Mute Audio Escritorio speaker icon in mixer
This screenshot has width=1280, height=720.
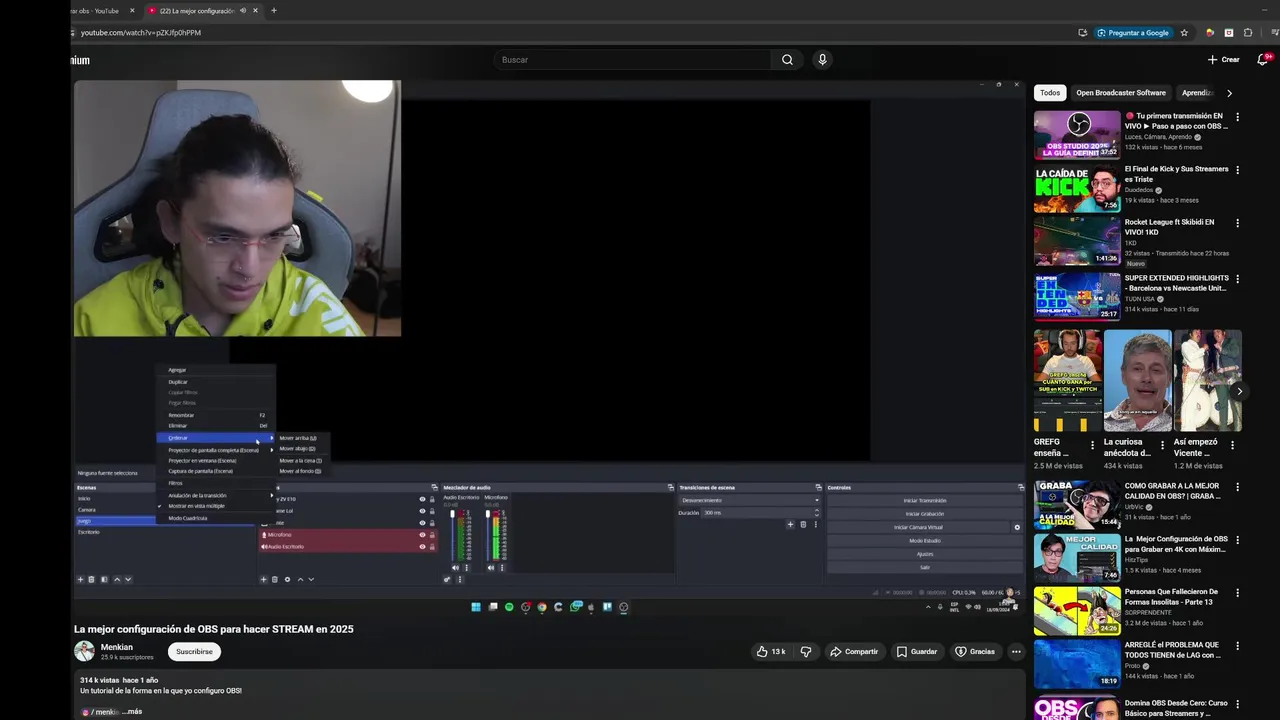point(455,568)
